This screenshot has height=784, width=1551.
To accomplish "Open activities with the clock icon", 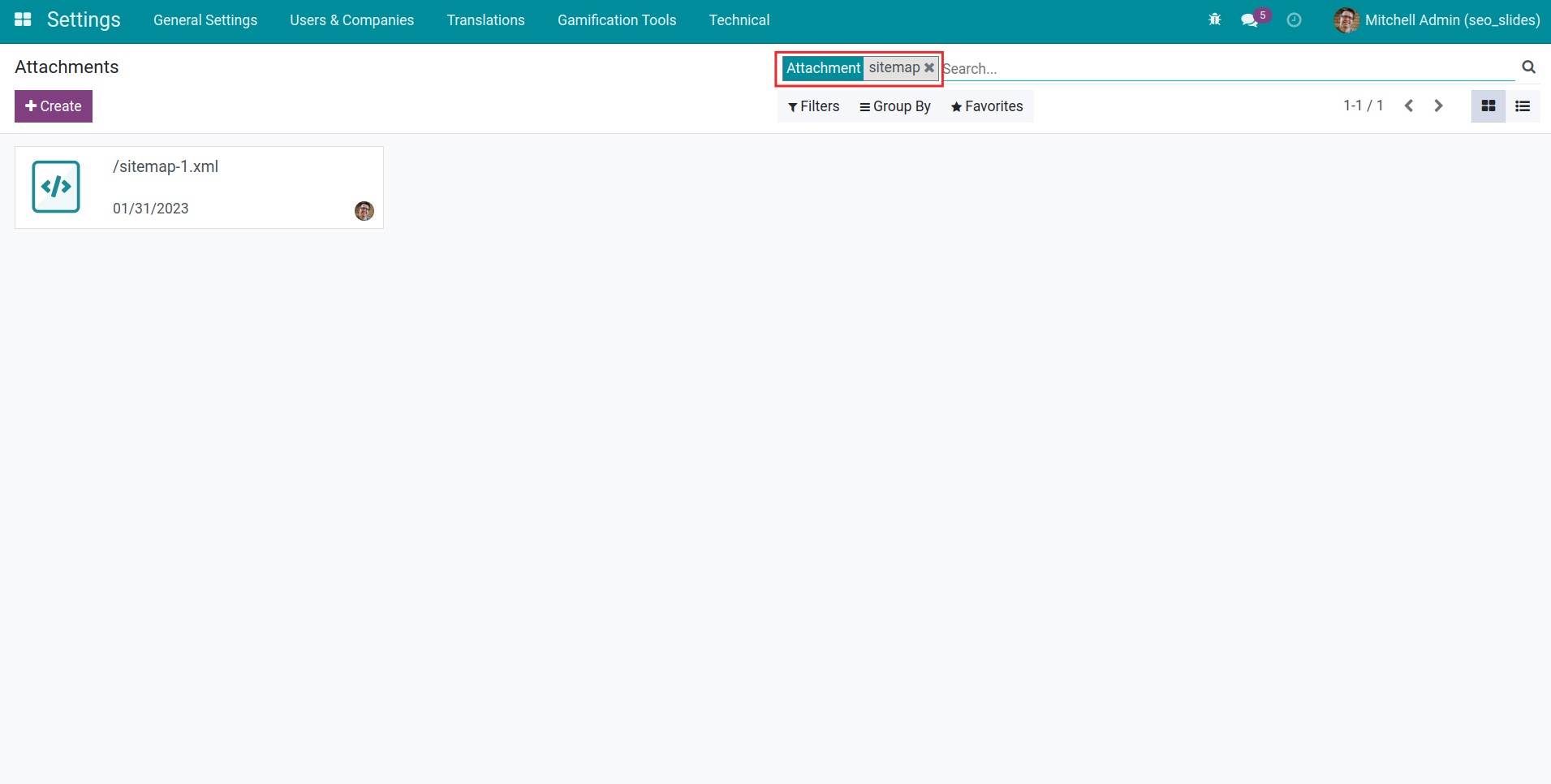I will pyautogui.click(x=1294, y=20).
